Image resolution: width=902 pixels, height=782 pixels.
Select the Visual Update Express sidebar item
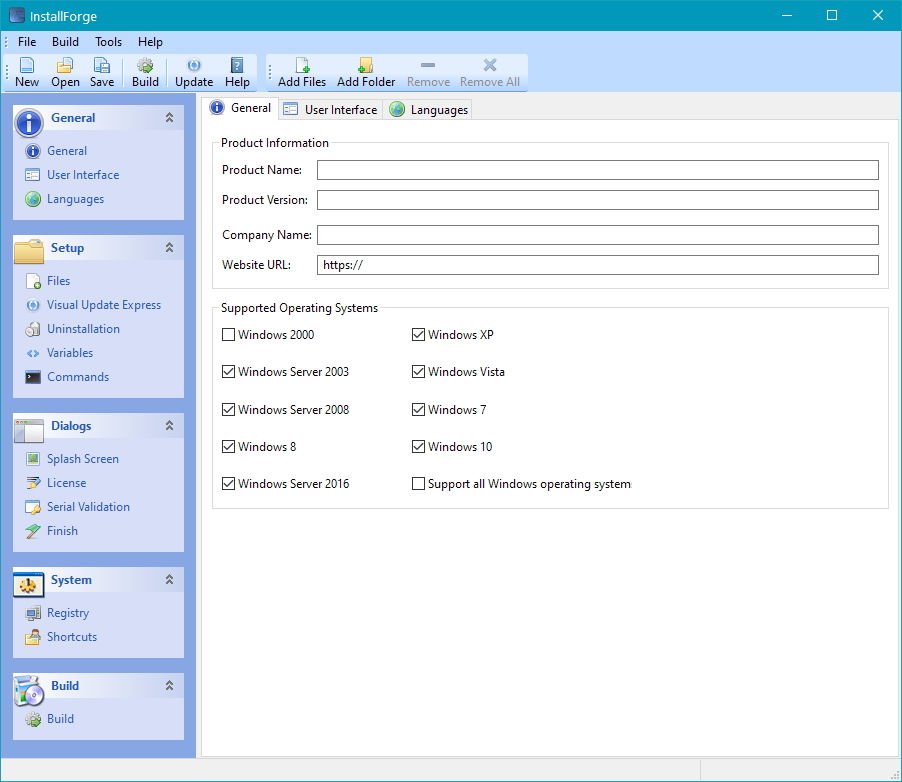click(101, 305)
